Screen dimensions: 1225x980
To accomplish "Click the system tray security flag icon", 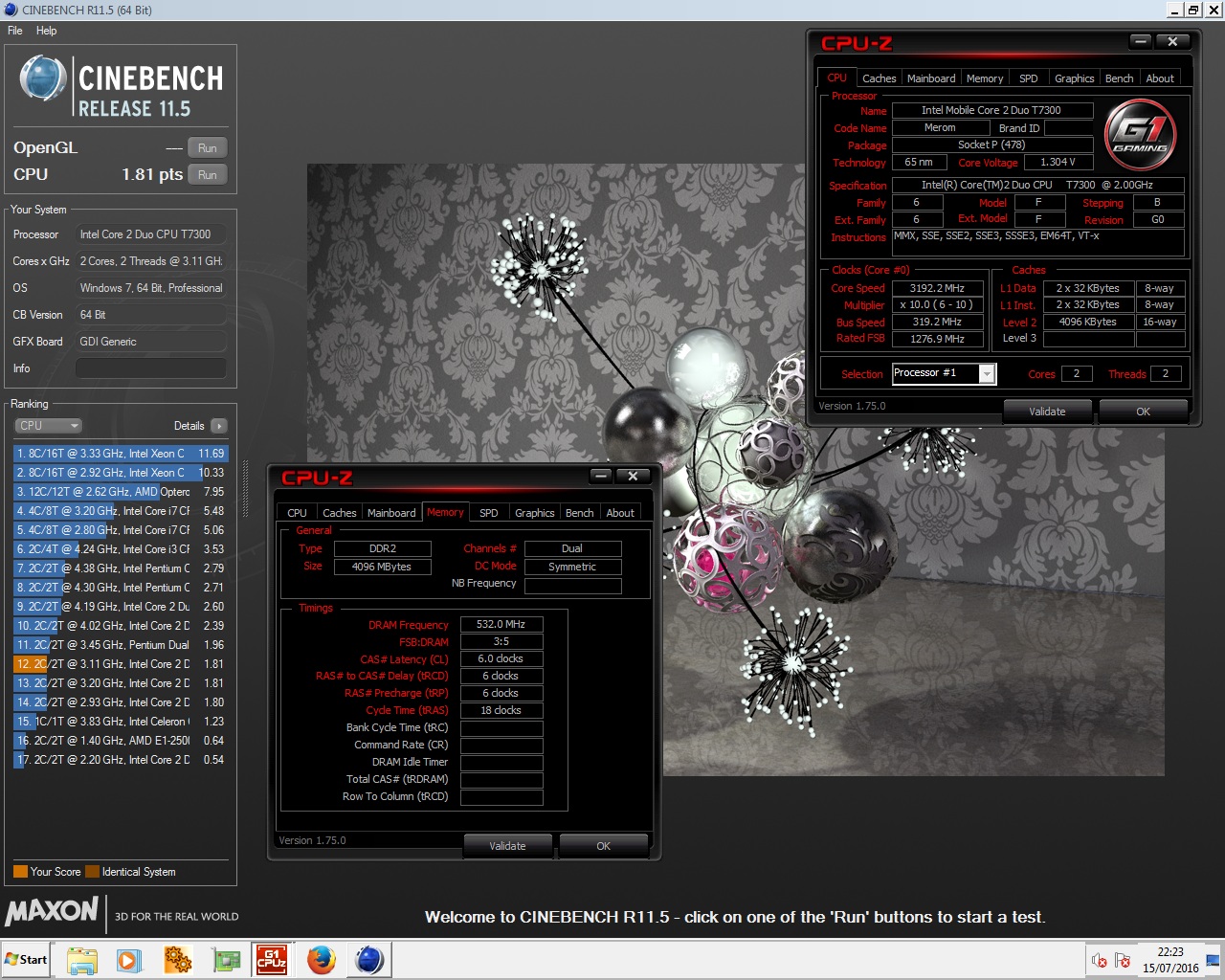I will [x=1123, y=960].
